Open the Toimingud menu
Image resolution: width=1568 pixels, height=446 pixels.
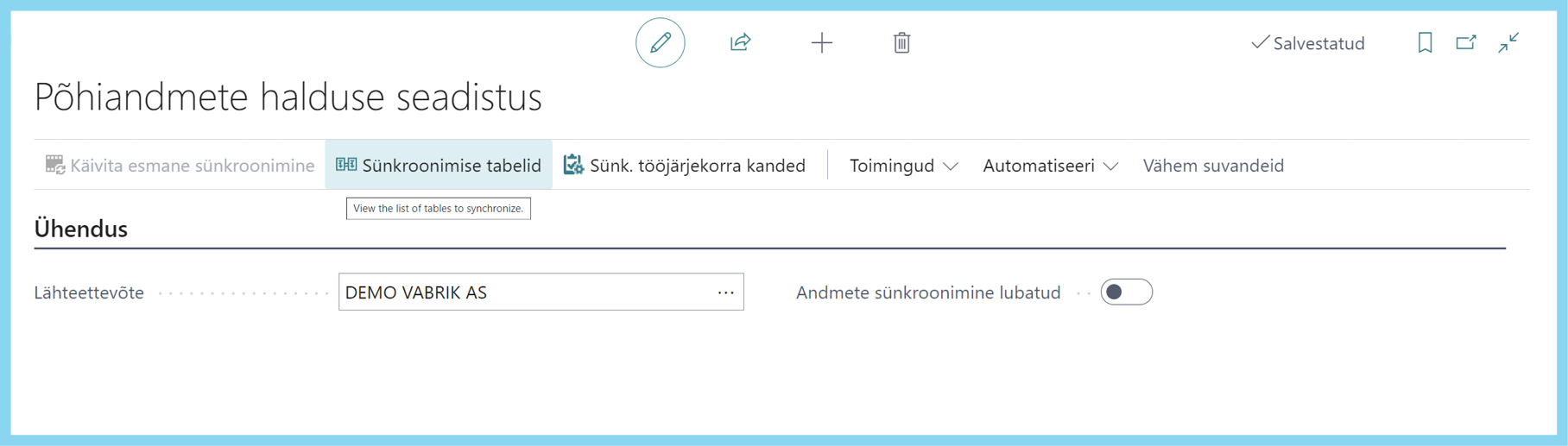[x=903, y=165]
